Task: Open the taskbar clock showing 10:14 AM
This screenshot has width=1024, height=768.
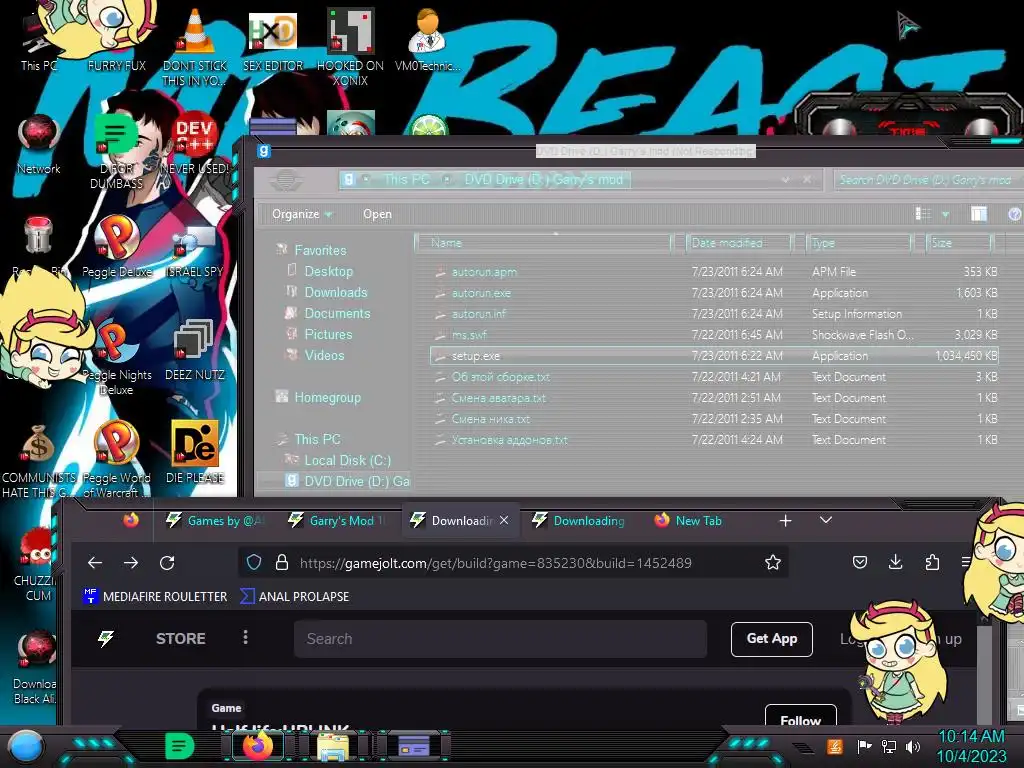Action: pos(971,746)
